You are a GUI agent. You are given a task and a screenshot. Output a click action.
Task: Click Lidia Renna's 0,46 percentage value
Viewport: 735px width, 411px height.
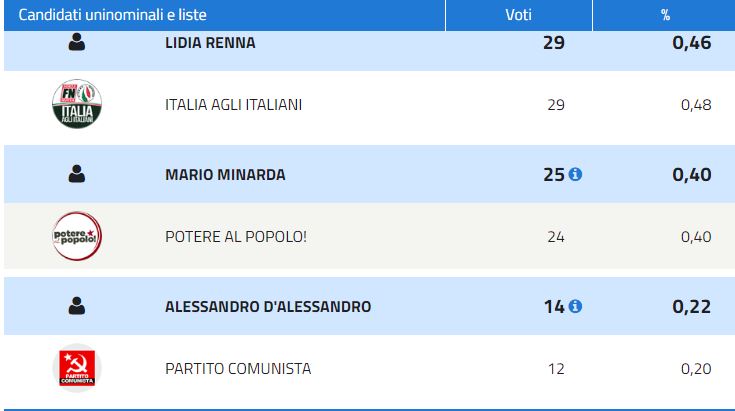pos(691,43)
